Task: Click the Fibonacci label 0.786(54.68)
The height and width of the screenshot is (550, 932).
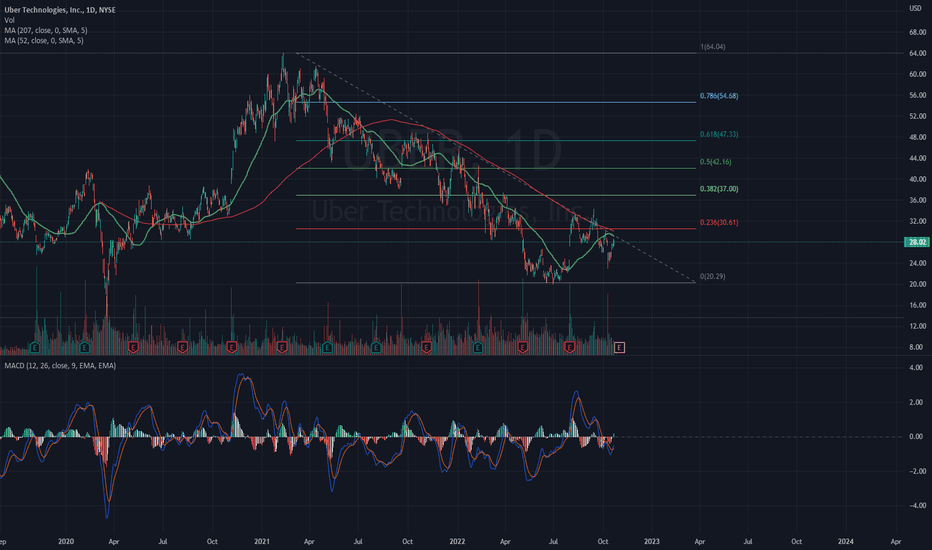Action: click(719, 96)
